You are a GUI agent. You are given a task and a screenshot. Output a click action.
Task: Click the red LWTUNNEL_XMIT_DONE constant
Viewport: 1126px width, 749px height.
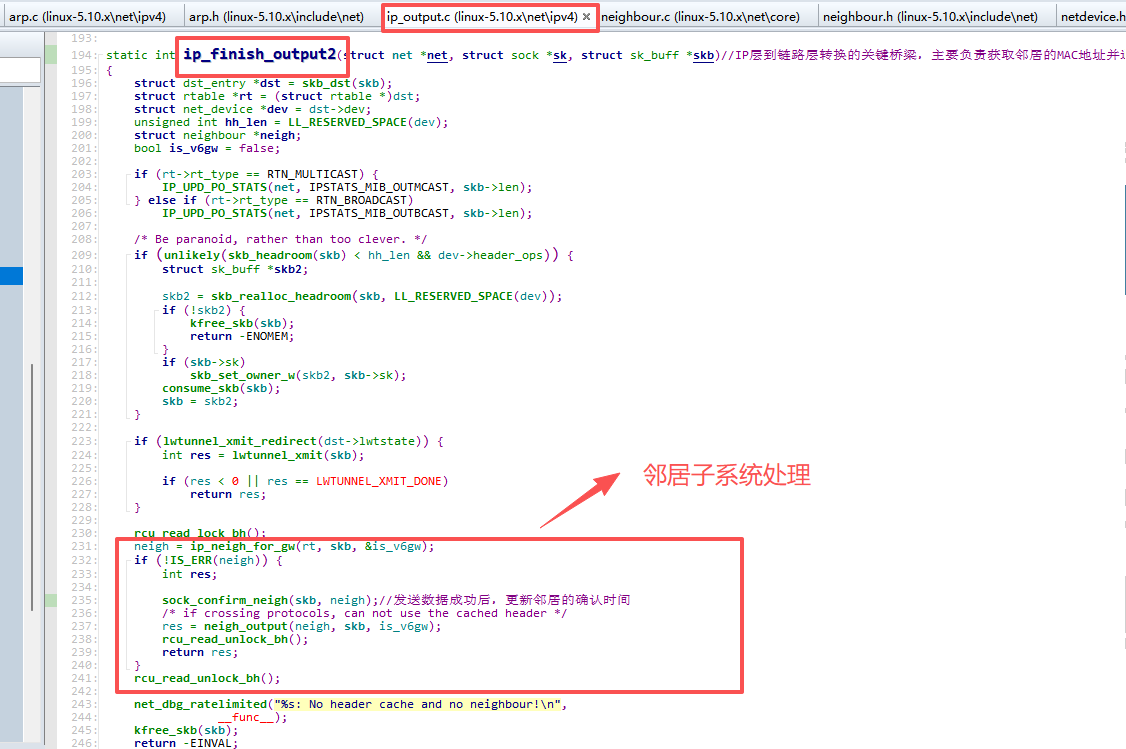click(x=378, y=481)
